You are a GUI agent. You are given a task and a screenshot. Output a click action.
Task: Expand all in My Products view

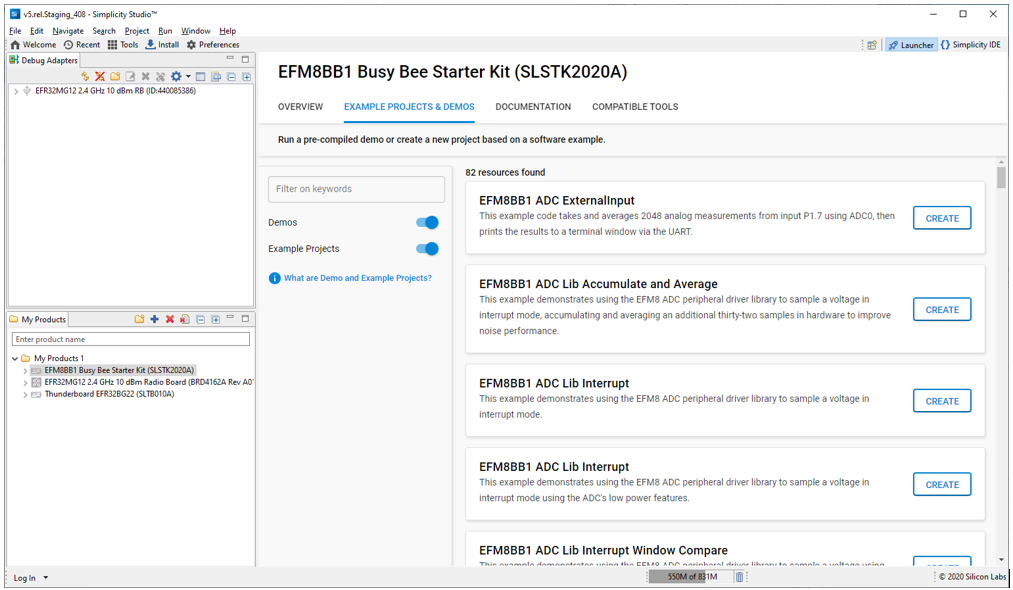216,319
